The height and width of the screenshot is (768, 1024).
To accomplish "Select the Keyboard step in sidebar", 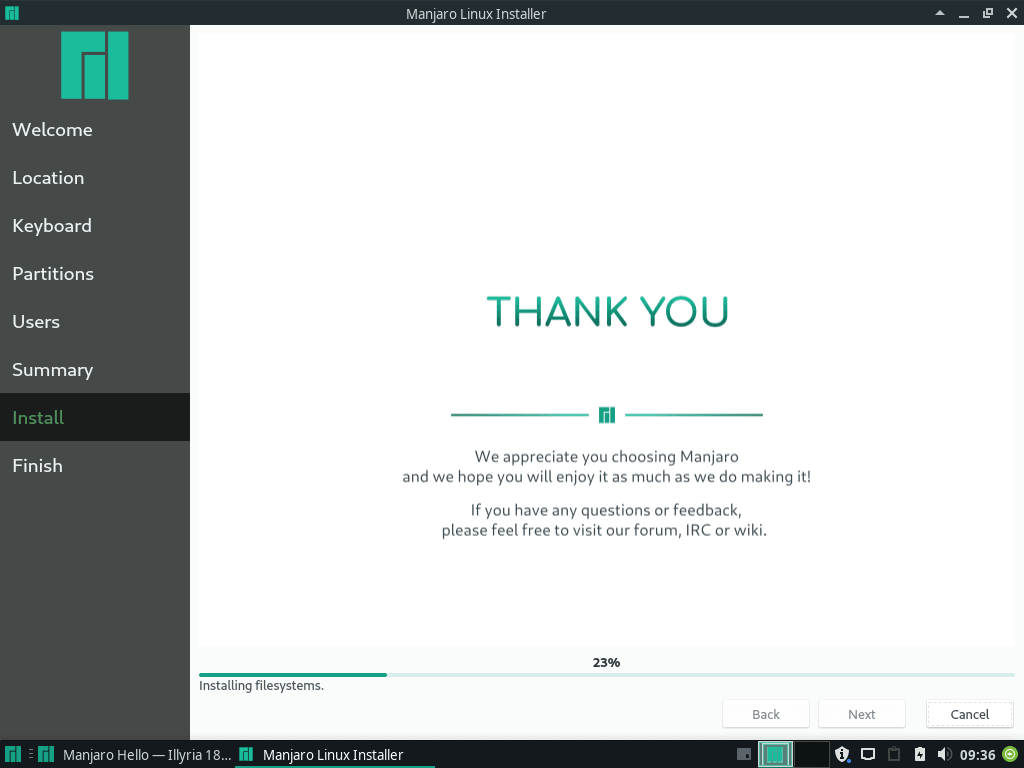I will 95,225.
